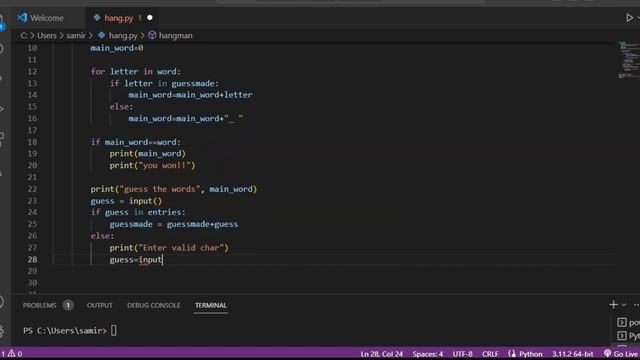640x360 pixels.
Task: Change file encoding UTF-8
Action: (462, 354)
